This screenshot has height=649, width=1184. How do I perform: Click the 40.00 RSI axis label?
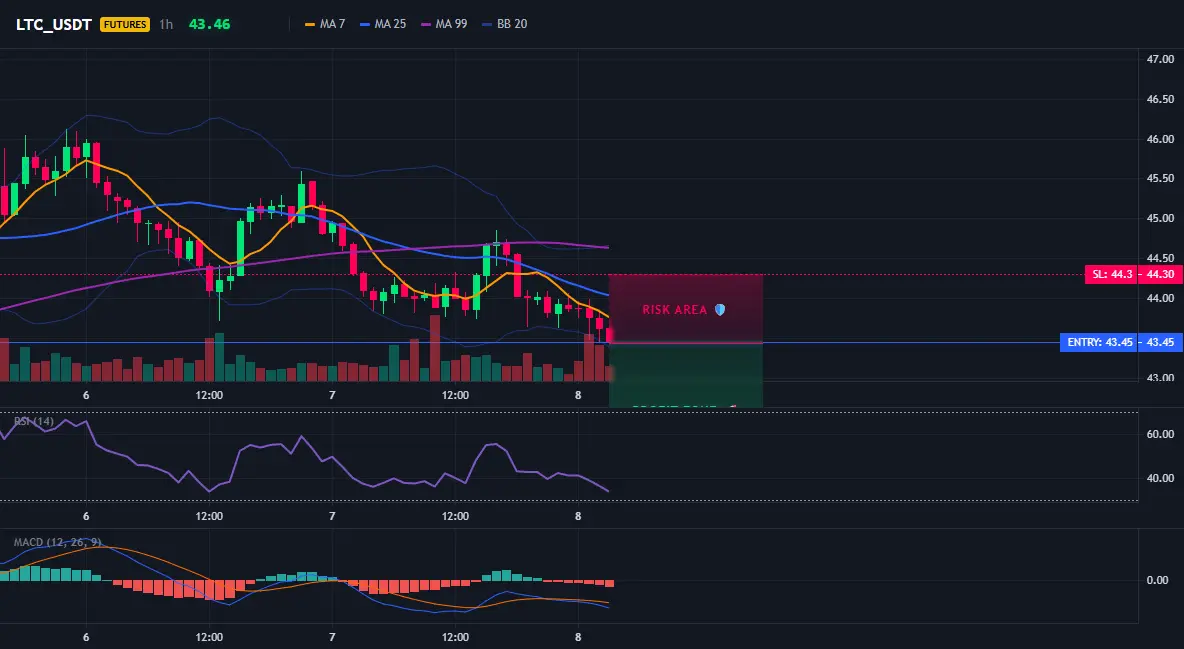pyautogui.click(x=1160, y=478)
